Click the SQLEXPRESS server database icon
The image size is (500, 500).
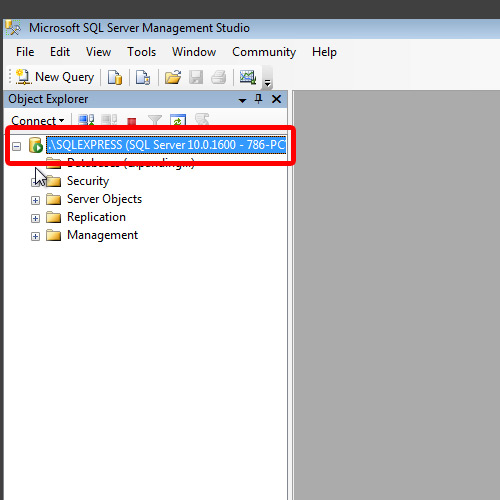point(36,145)
